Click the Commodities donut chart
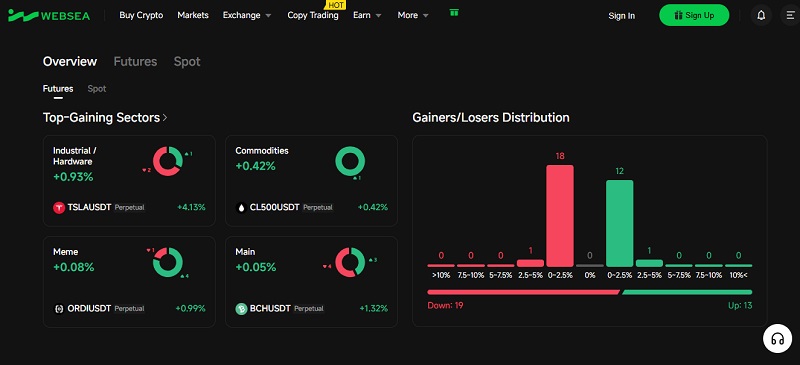This screenshot has height=365, width=800. (350, 161)
